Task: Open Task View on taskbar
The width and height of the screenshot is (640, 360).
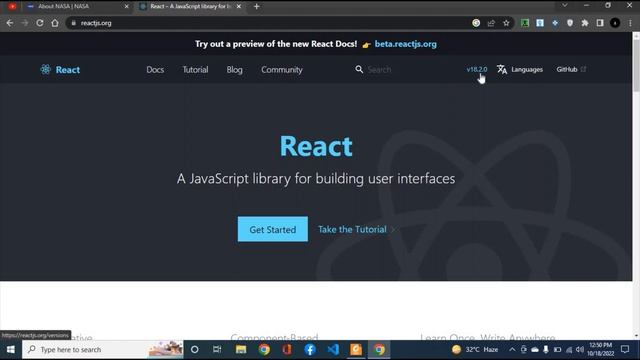Action: 217,349
